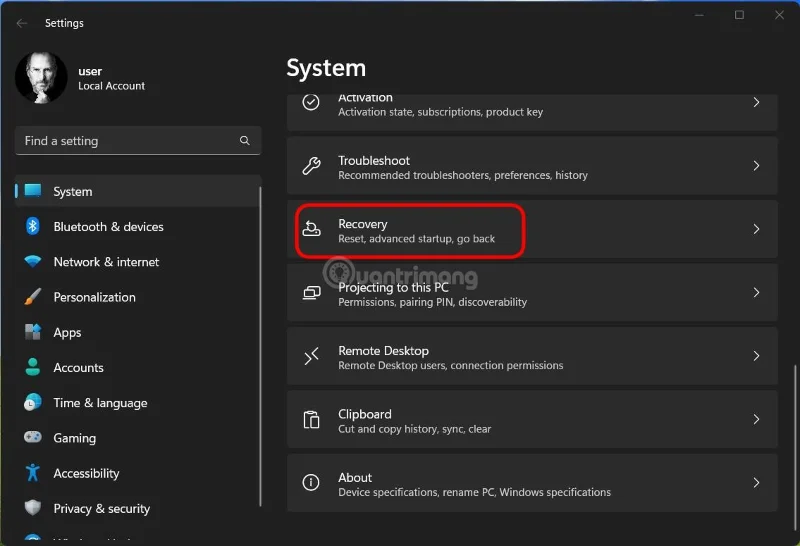Click 'Reset, advanced startup, go back' text
The image size is (800, 546).
(416, 239)
